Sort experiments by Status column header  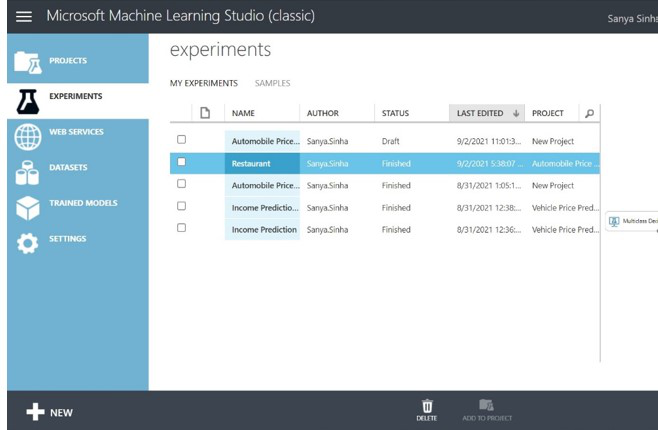point(395,114)
